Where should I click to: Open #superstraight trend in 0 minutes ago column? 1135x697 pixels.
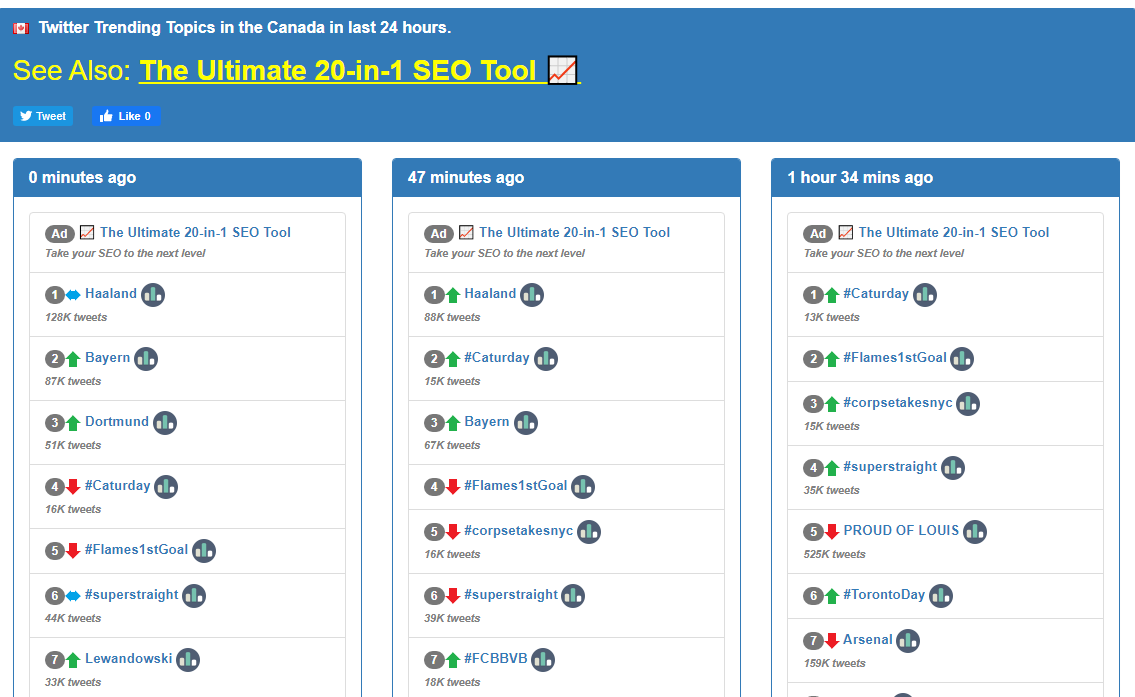[131, 594]
